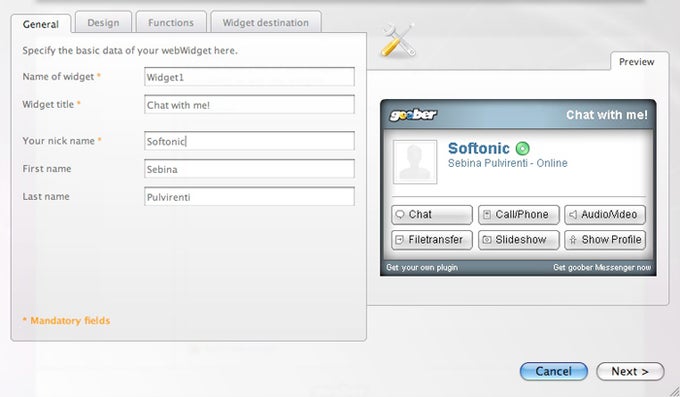The height and width of the screenshot is (397, 680).
Task: Open the Design tab
Action: (x=103, y=22)
